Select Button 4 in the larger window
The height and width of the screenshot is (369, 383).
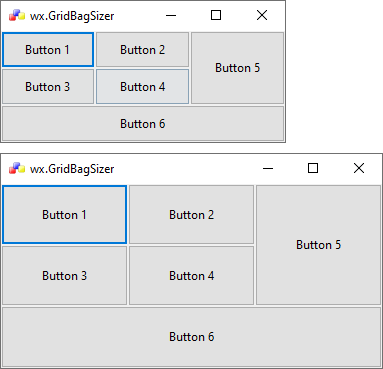pos(191,276)
